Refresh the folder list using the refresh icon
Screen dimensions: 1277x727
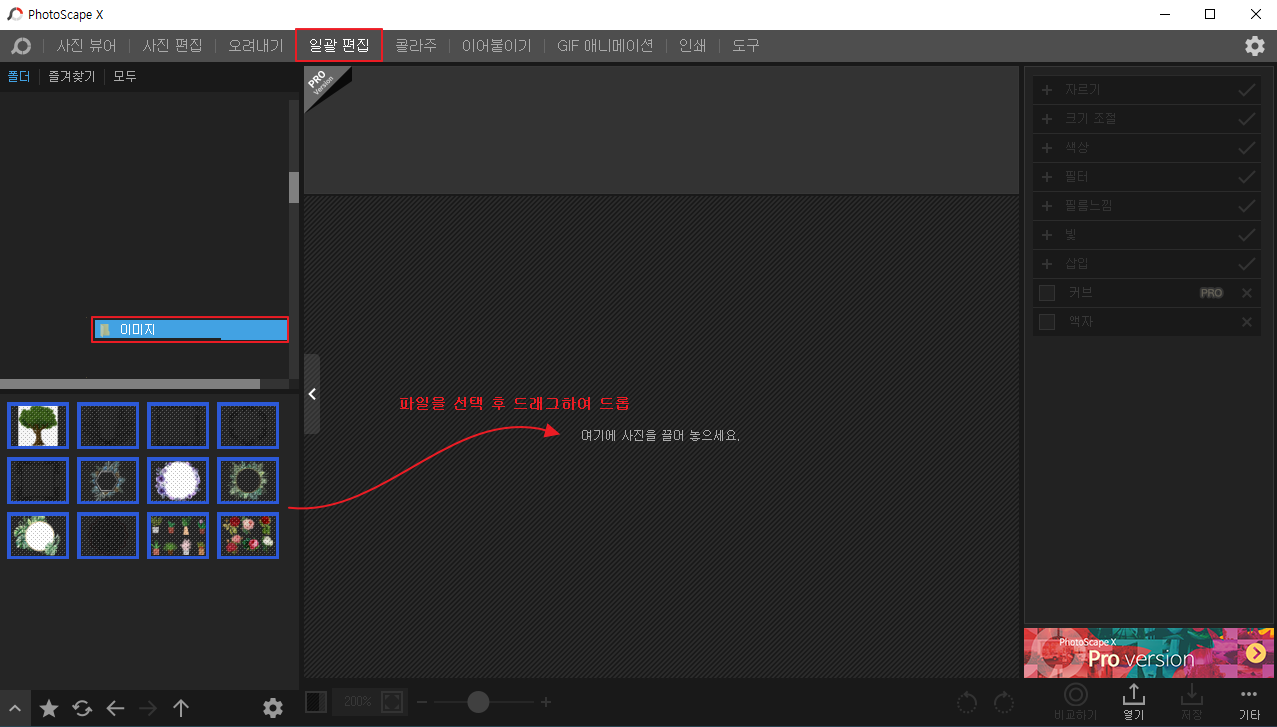tap(81, 708)
